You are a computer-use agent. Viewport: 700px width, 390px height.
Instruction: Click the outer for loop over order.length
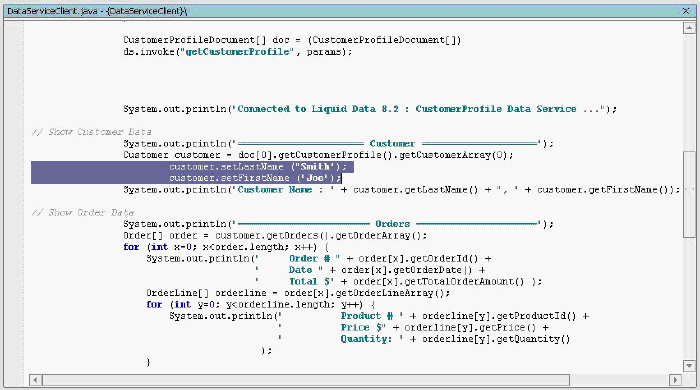[x=226, y=247]
